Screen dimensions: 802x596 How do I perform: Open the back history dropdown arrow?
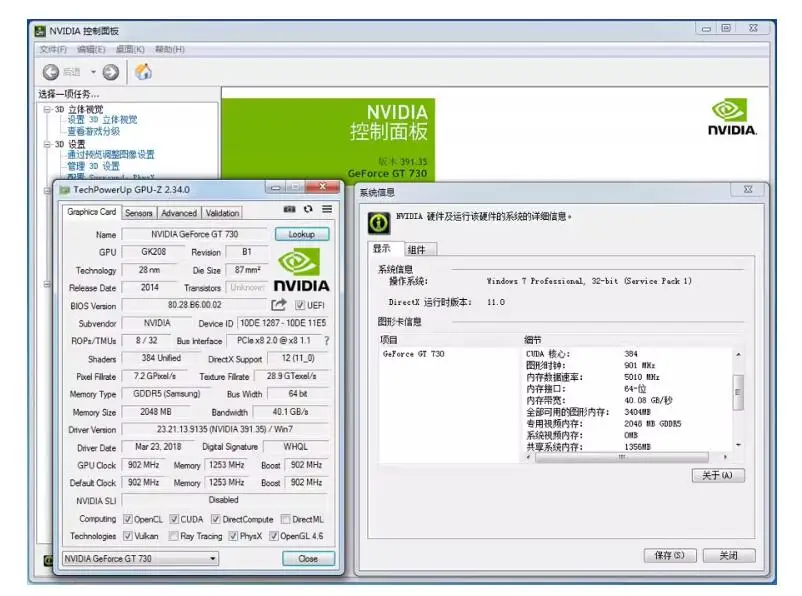pos(94,72)
